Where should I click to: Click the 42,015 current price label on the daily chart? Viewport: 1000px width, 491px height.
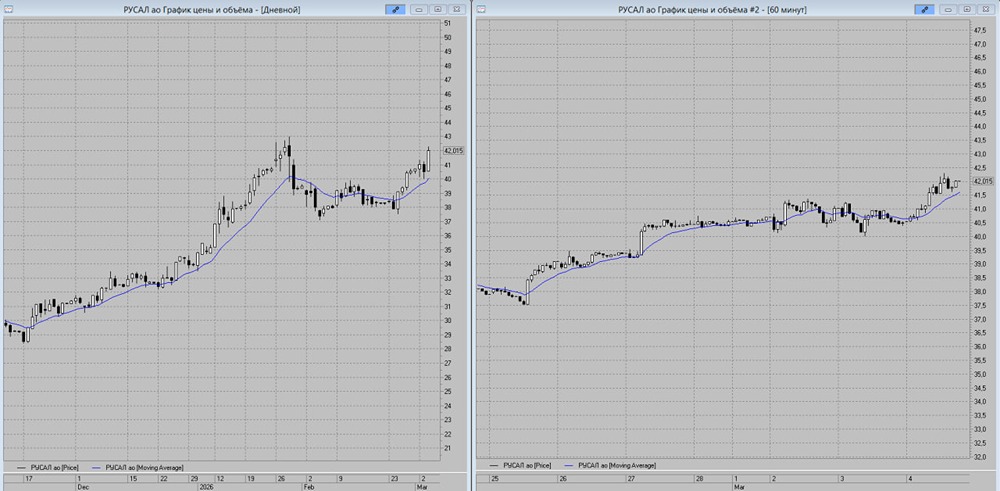coord(453,150)
